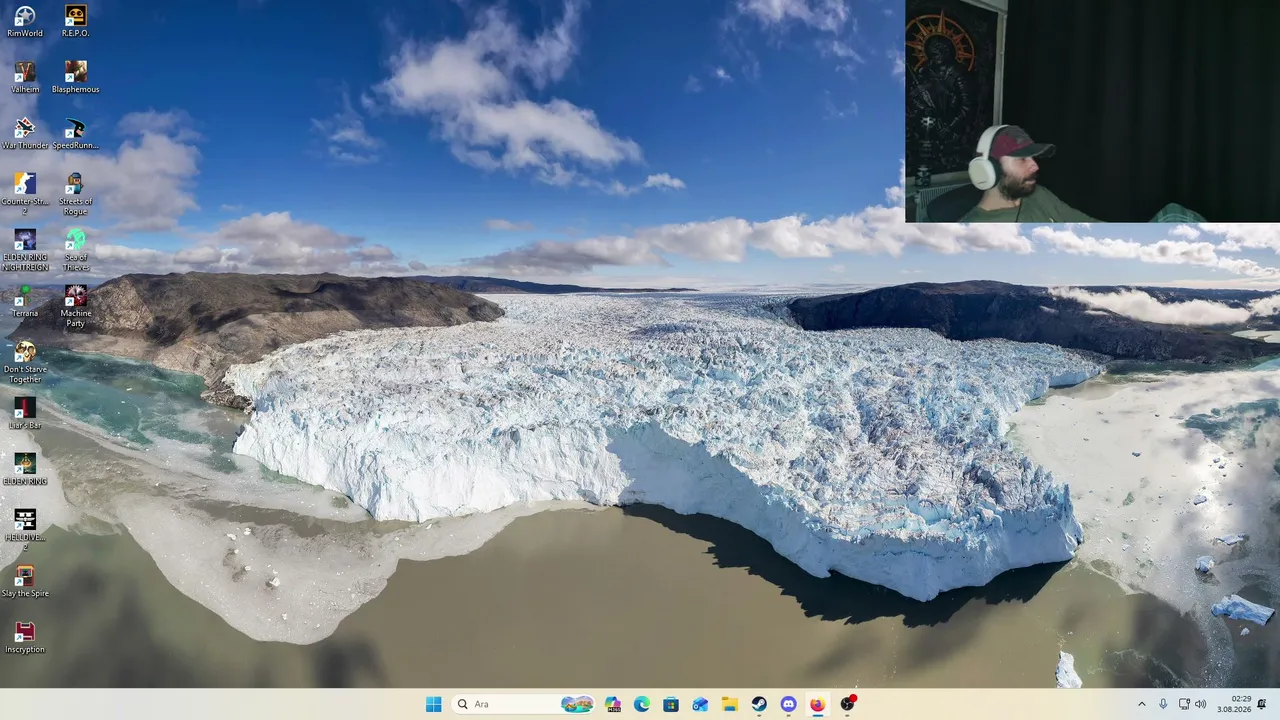
Task: Open the R.E.P.O. desktop shortcut
Action: tap(76, 21)
